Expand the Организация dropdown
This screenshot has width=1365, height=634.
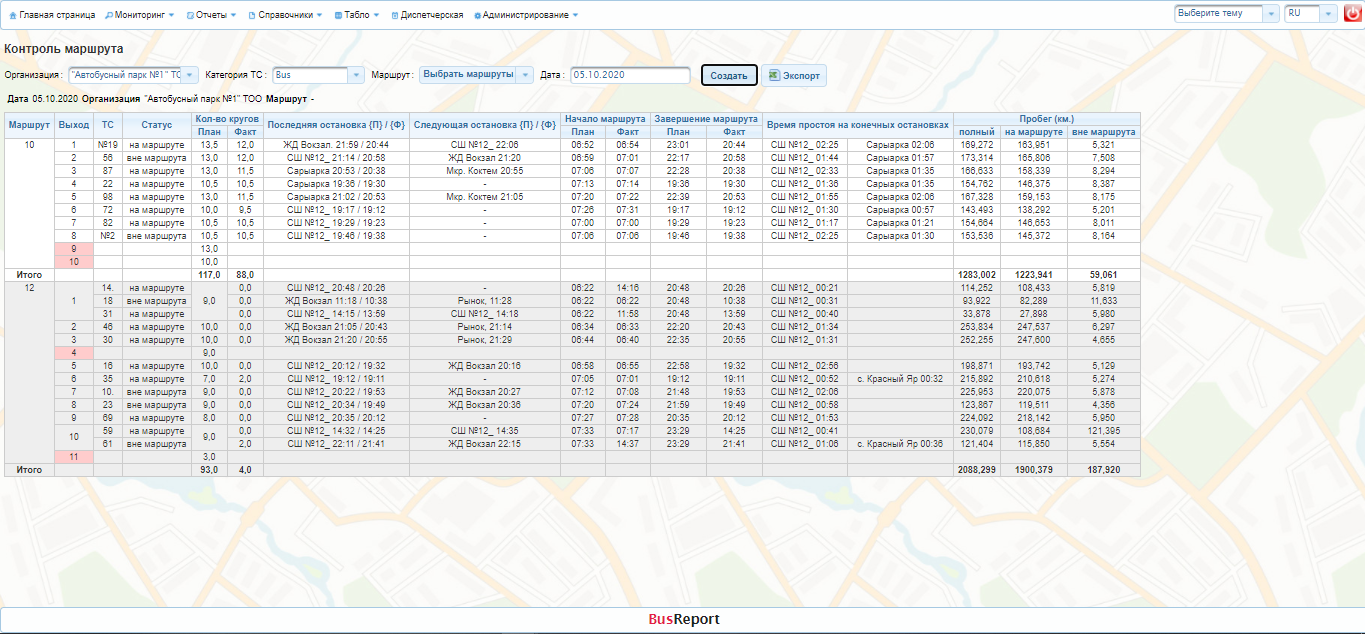coord(191,75)
